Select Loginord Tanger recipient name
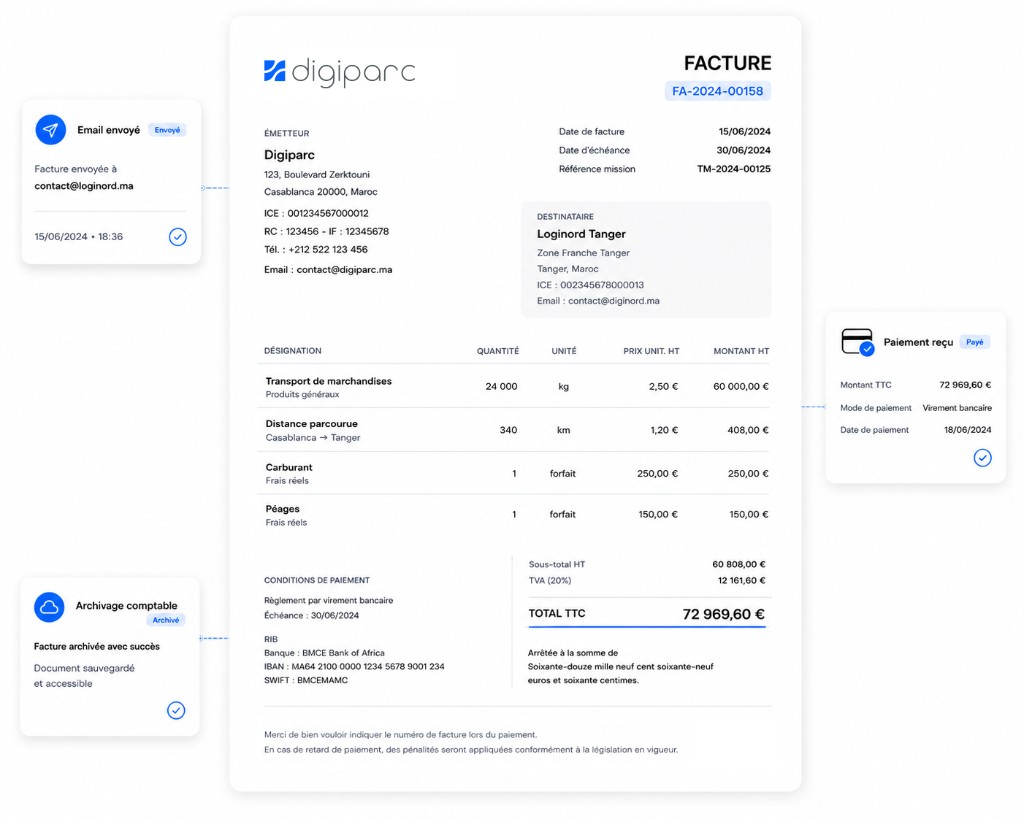The width and height of the screenshot is (1024, 819). (x=581, y=234)
